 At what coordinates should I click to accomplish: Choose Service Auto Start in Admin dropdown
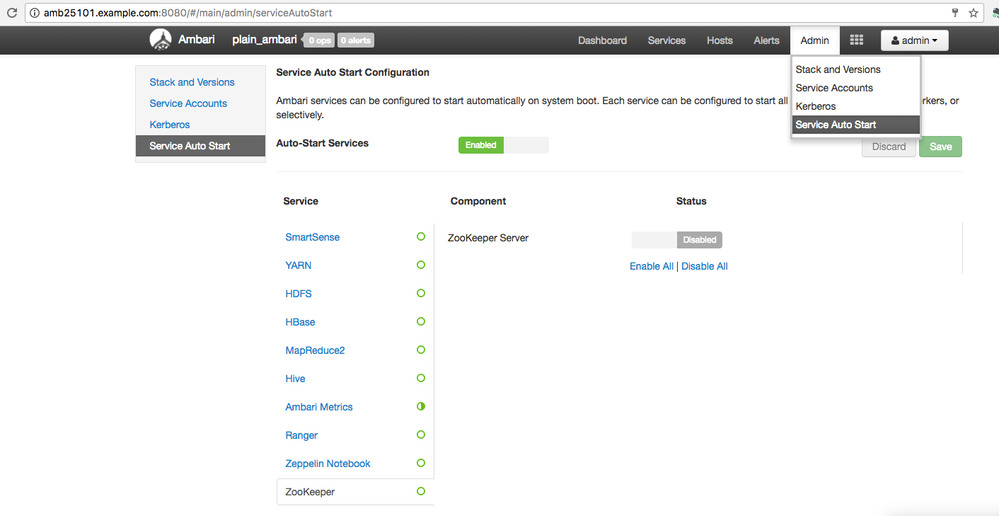coord(856,125)
